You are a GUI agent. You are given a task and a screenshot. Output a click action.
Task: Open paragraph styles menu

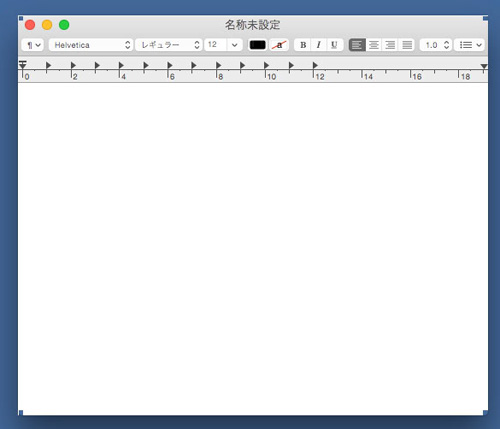click(x=33, y=45)
